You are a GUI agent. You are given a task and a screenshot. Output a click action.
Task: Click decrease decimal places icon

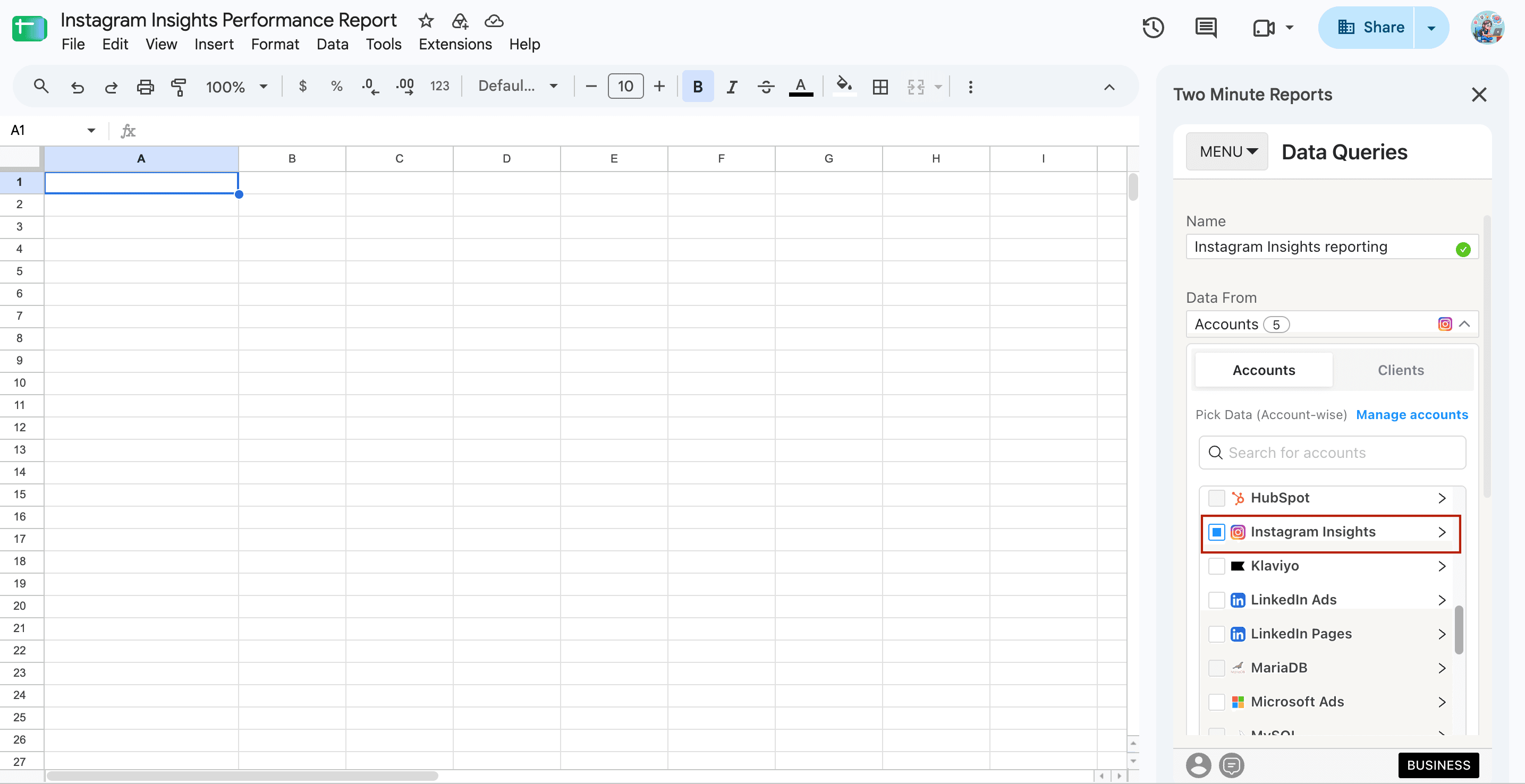[370, 87]
